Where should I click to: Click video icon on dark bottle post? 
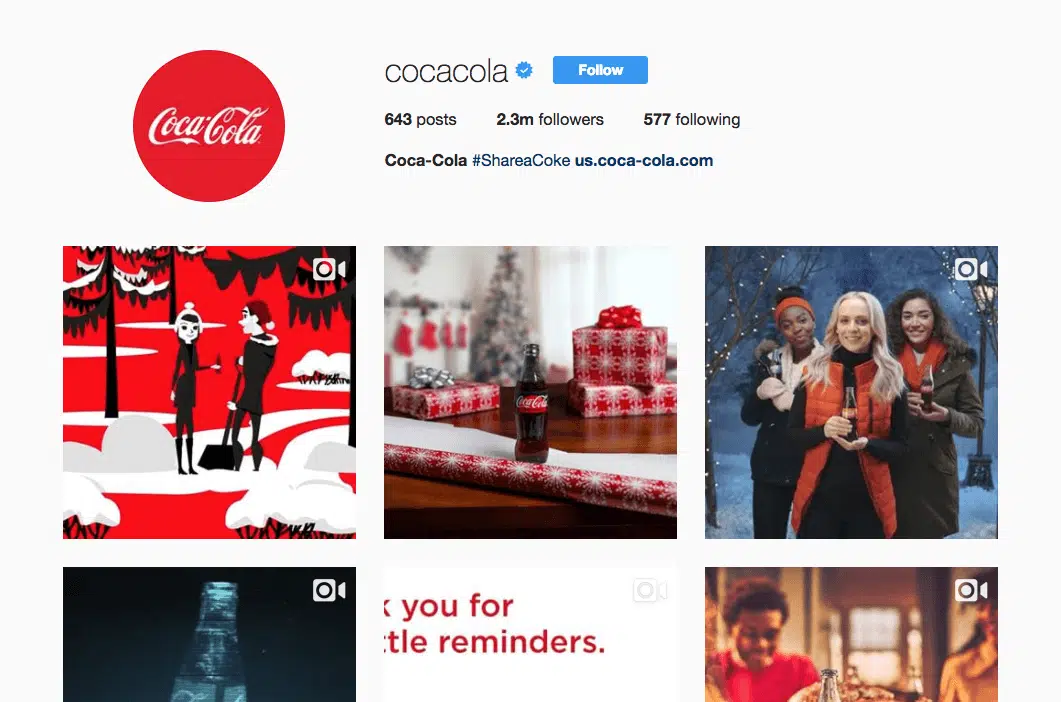(330, 590)
